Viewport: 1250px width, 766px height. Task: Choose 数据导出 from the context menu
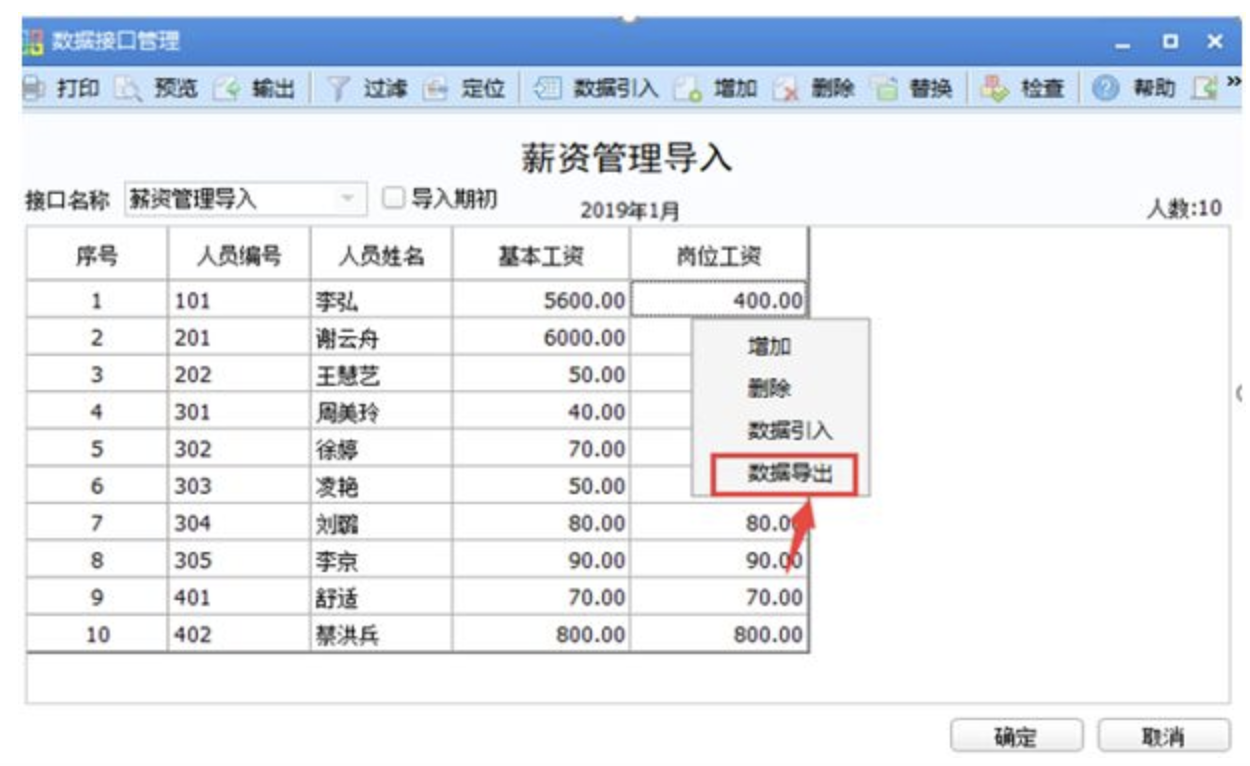784,474
